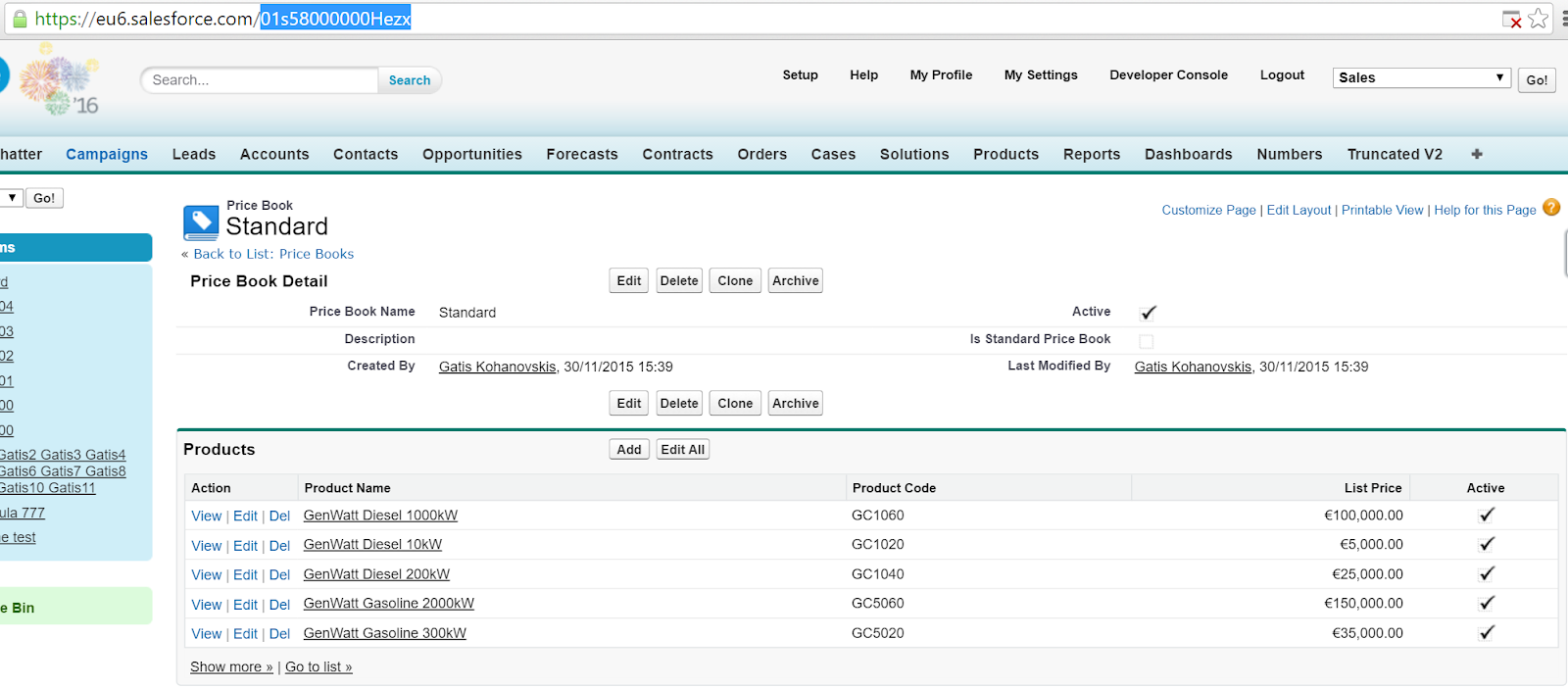Click the browser address bar URL
This screenshot has width=1568, height=689.
223,19
